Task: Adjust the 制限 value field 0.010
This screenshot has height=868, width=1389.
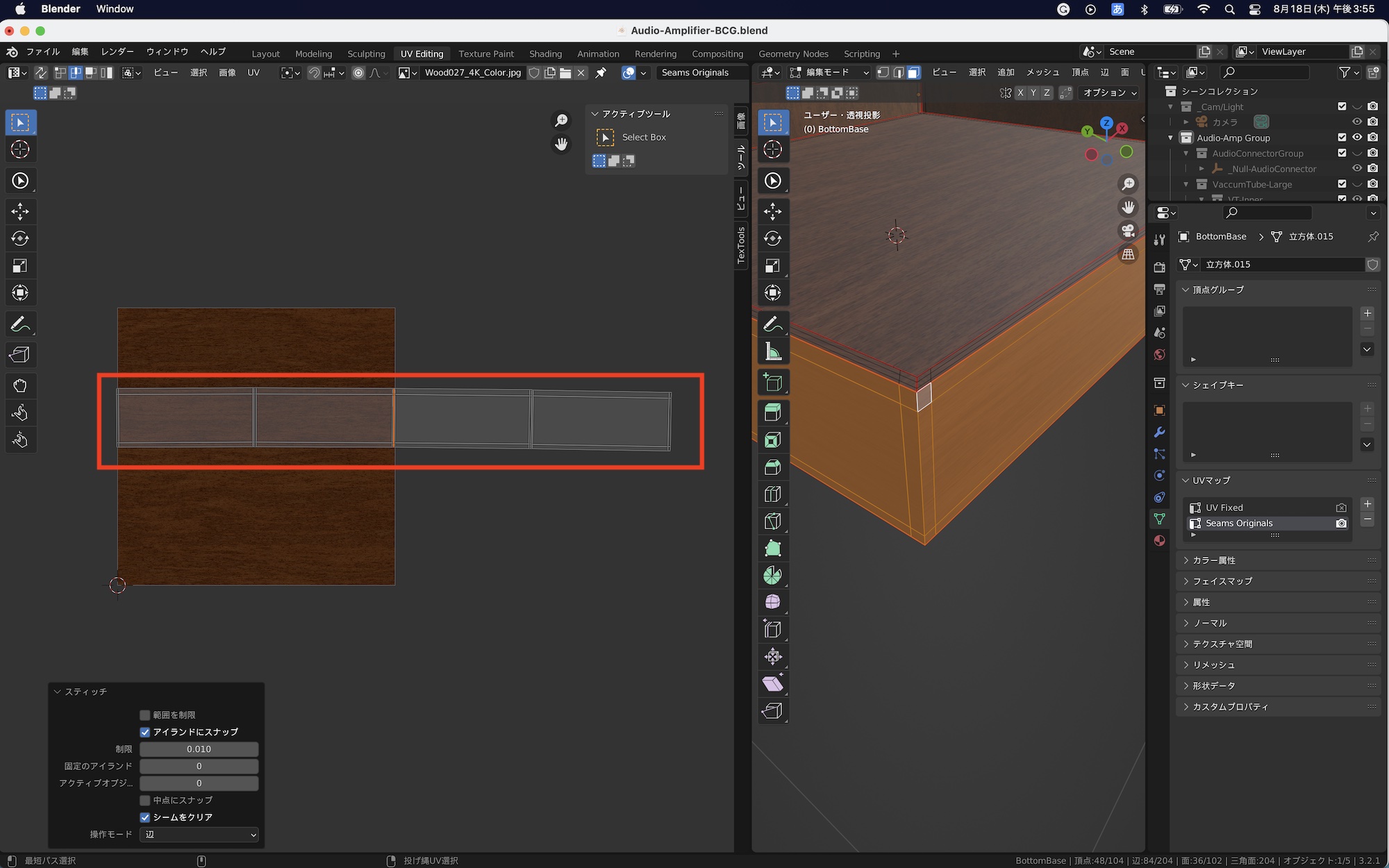Action: [x=199, y=749]
